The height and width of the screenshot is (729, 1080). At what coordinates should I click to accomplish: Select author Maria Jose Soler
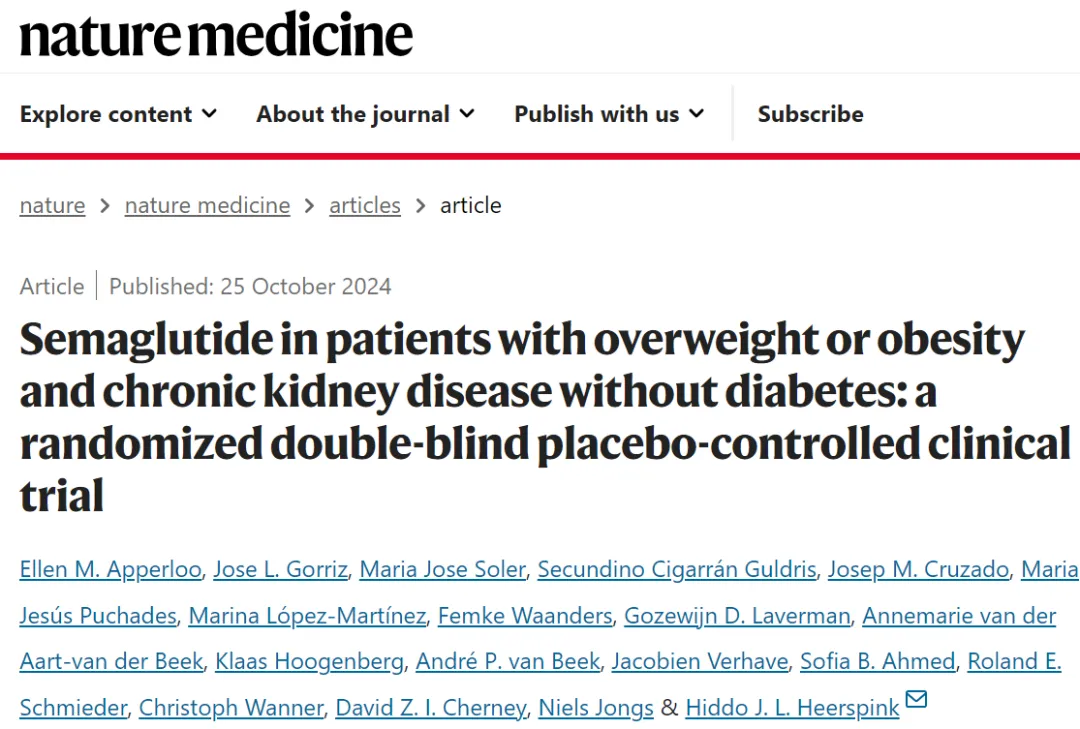[442, 569]
